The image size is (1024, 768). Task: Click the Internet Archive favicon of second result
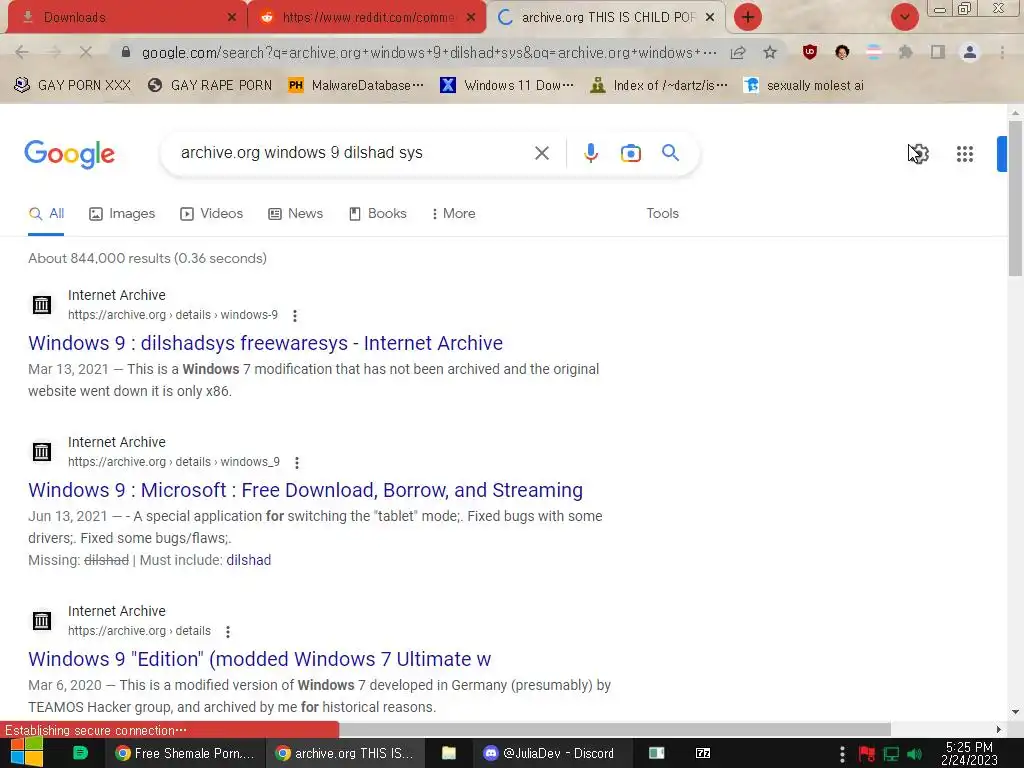point(42,451)
